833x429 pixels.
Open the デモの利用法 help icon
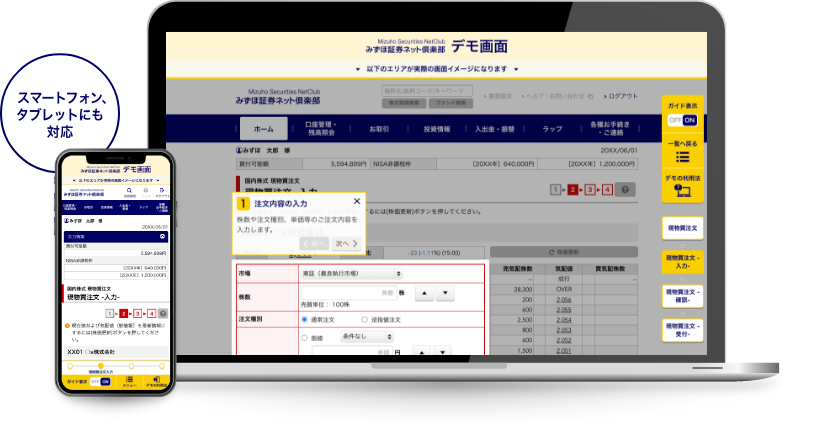point(683,191)
